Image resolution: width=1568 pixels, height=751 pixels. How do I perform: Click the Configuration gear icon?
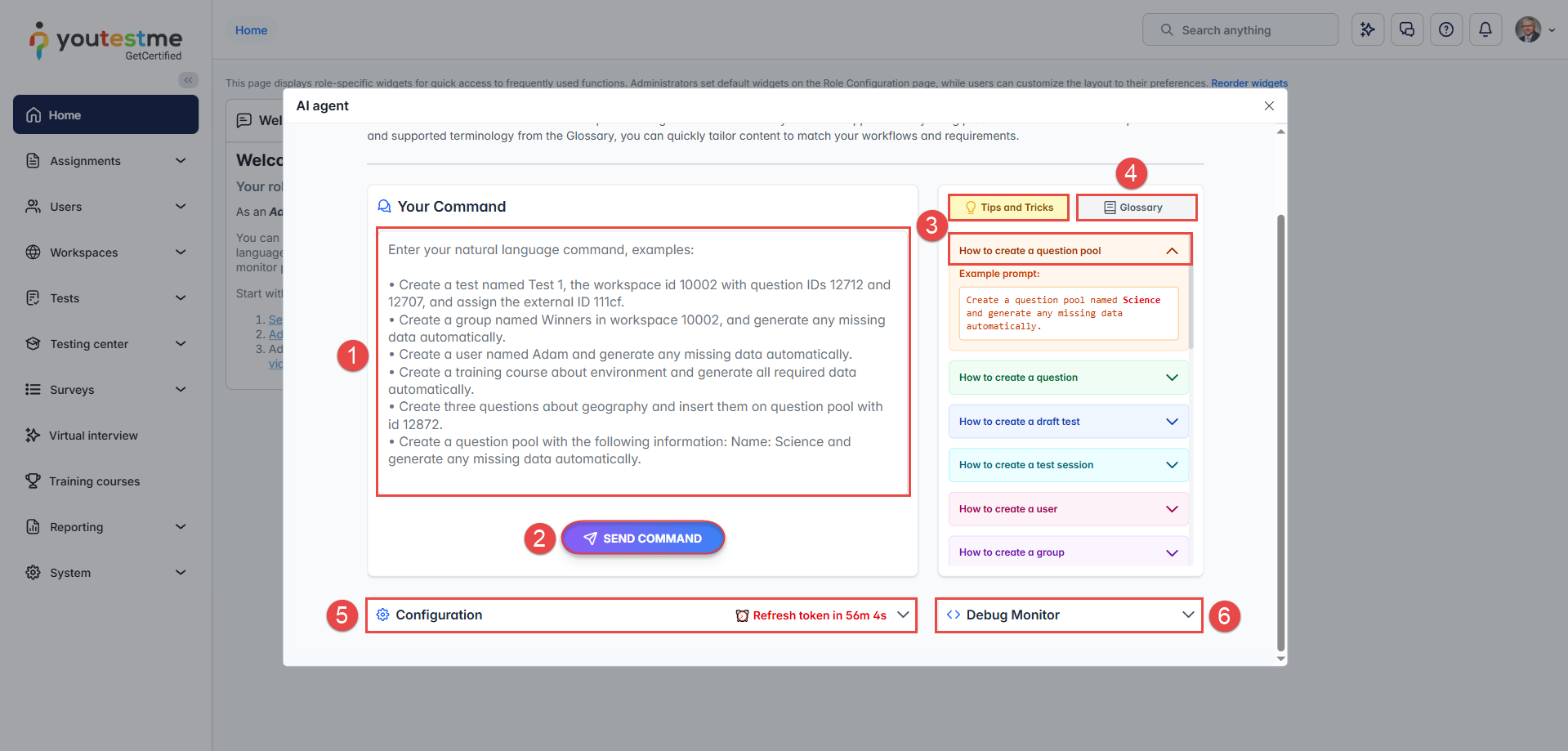[382, 615]
